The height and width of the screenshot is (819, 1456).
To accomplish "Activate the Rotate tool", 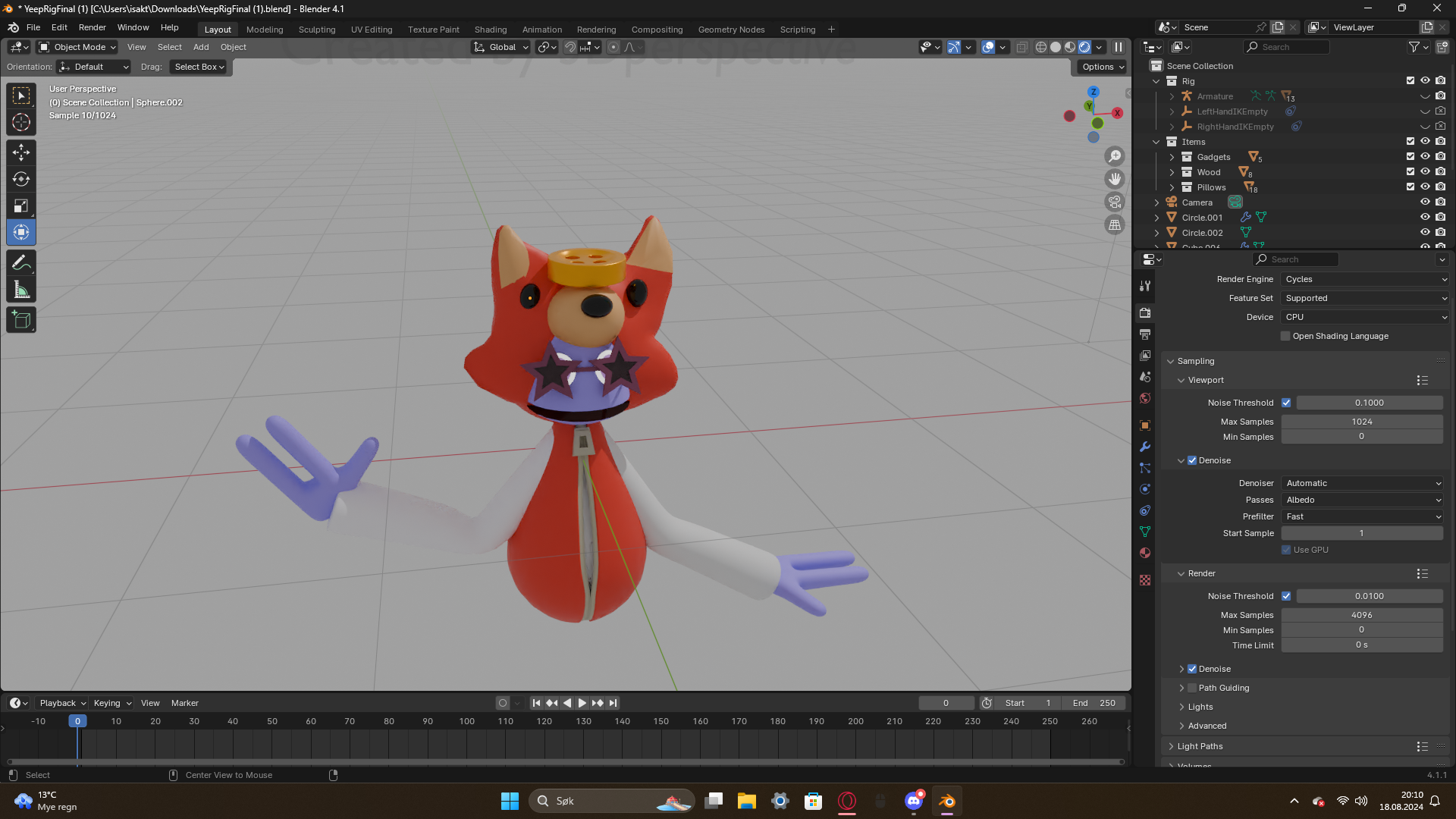I will [x=21, y=179].
